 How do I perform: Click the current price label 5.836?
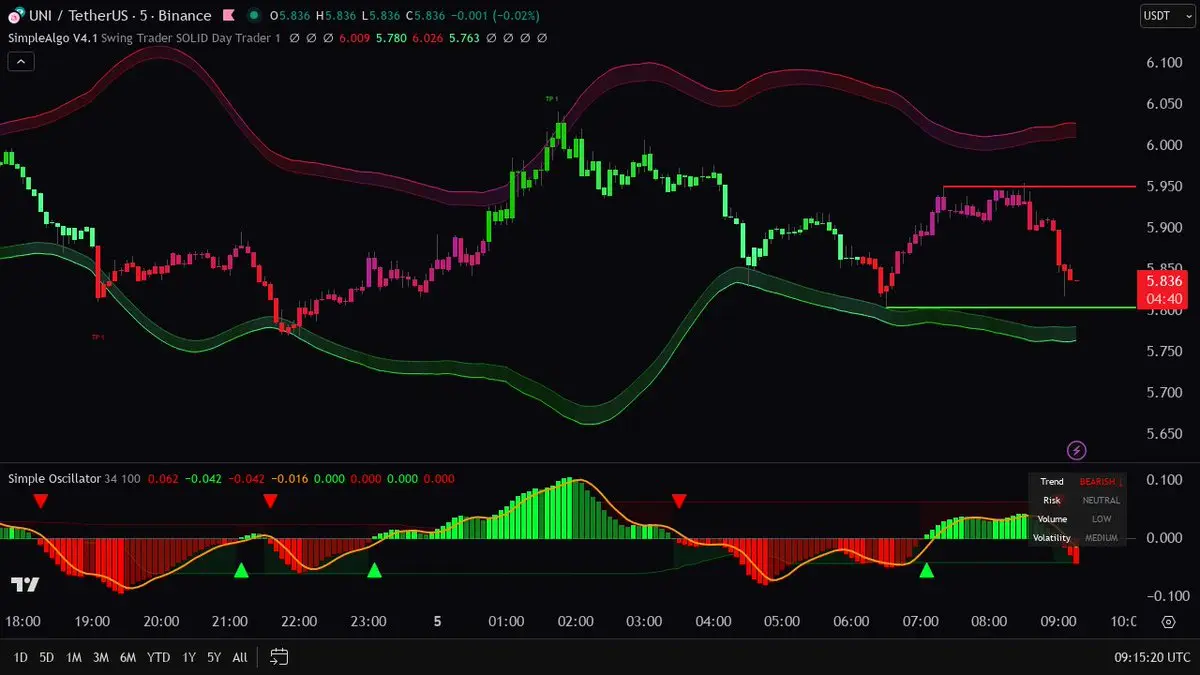click(1166, 281)
